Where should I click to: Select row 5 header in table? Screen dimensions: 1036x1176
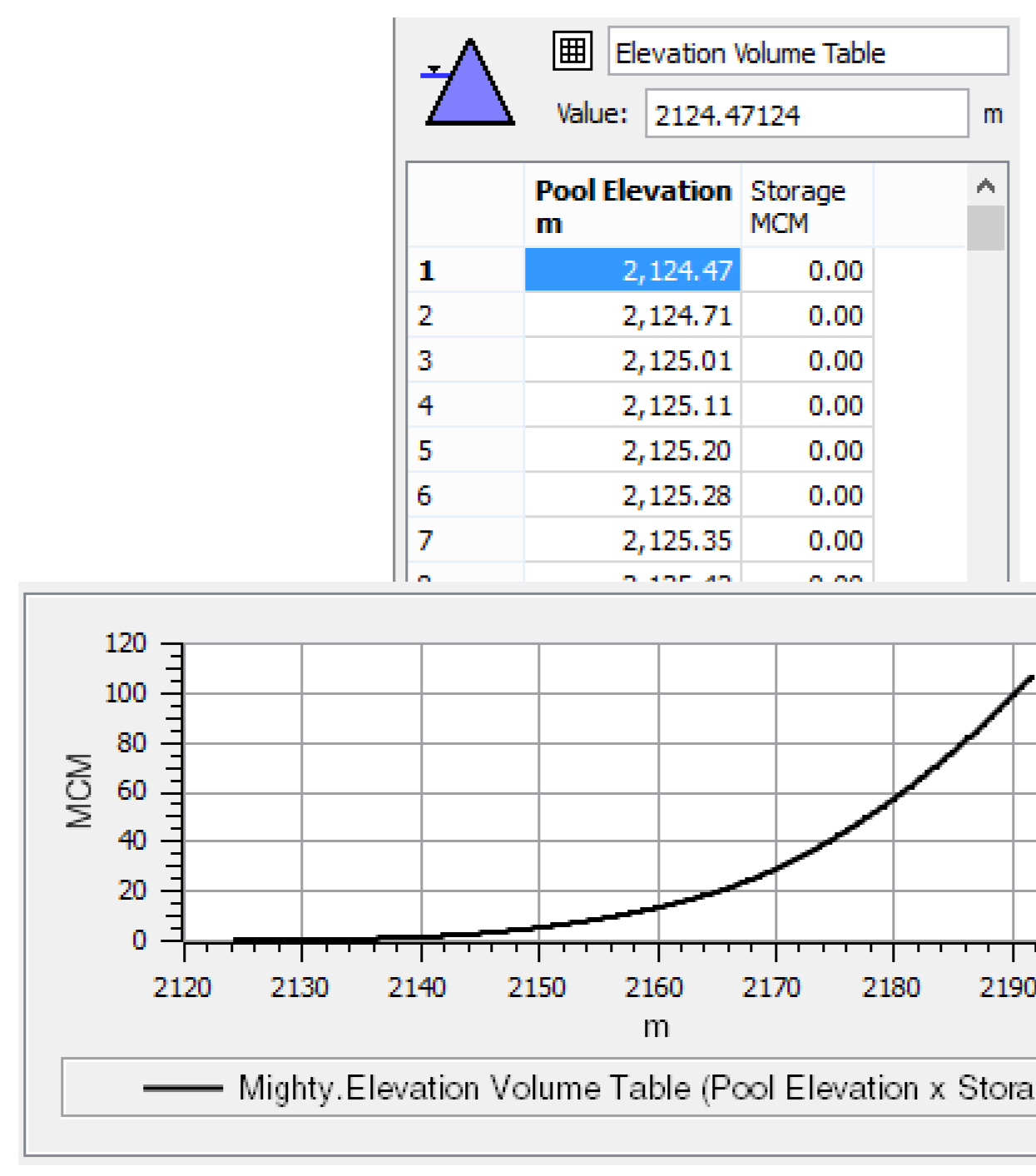pyautogui.click(x=465, y=450)
